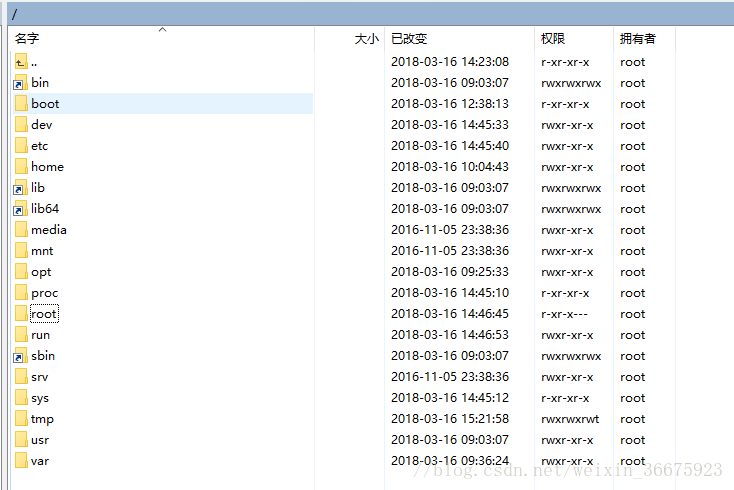Click the mnt folder icon

click(21, 251)
